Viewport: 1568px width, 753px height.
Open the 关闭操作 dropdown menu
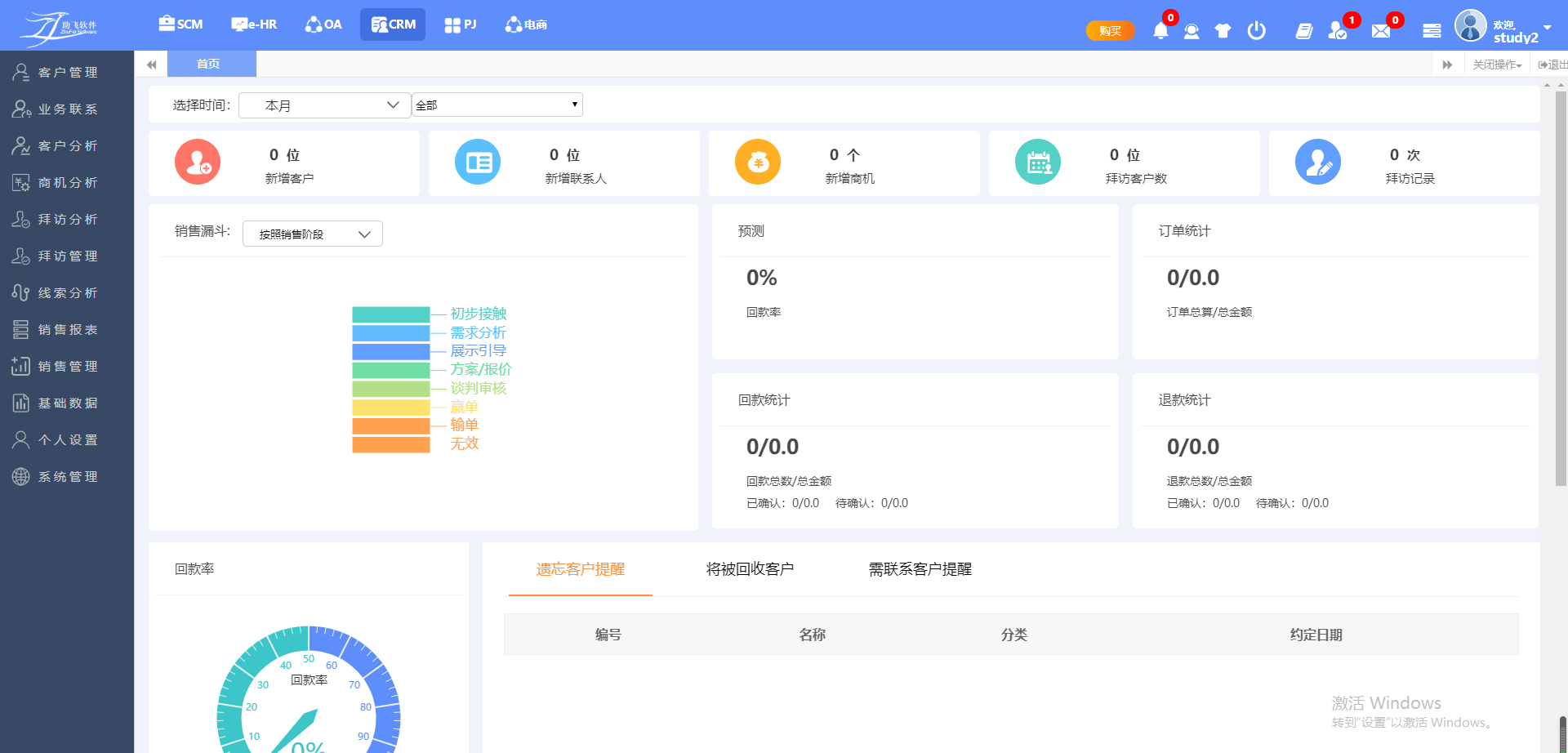coord(1497,65)
